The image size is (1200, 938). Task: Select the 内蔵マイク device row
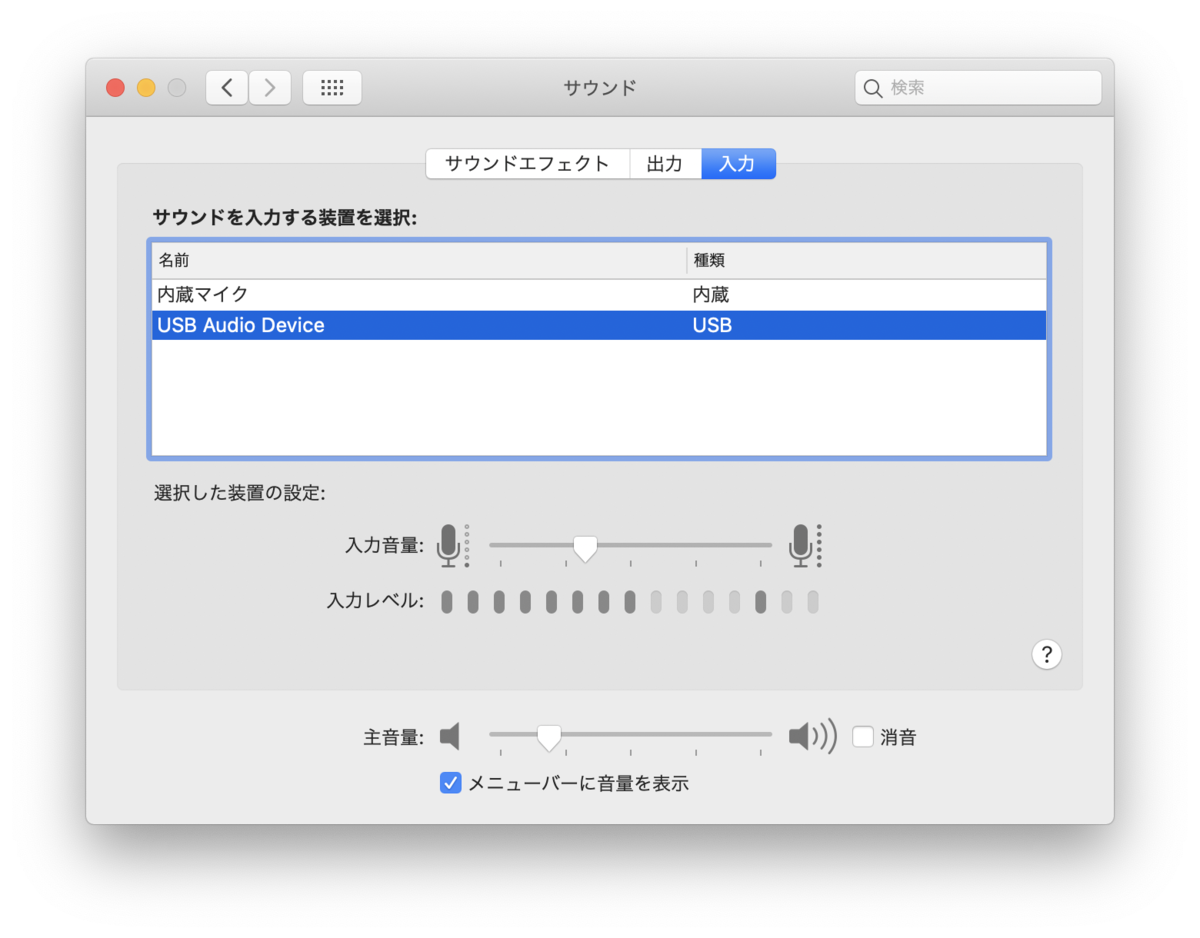tap(599, 295)
